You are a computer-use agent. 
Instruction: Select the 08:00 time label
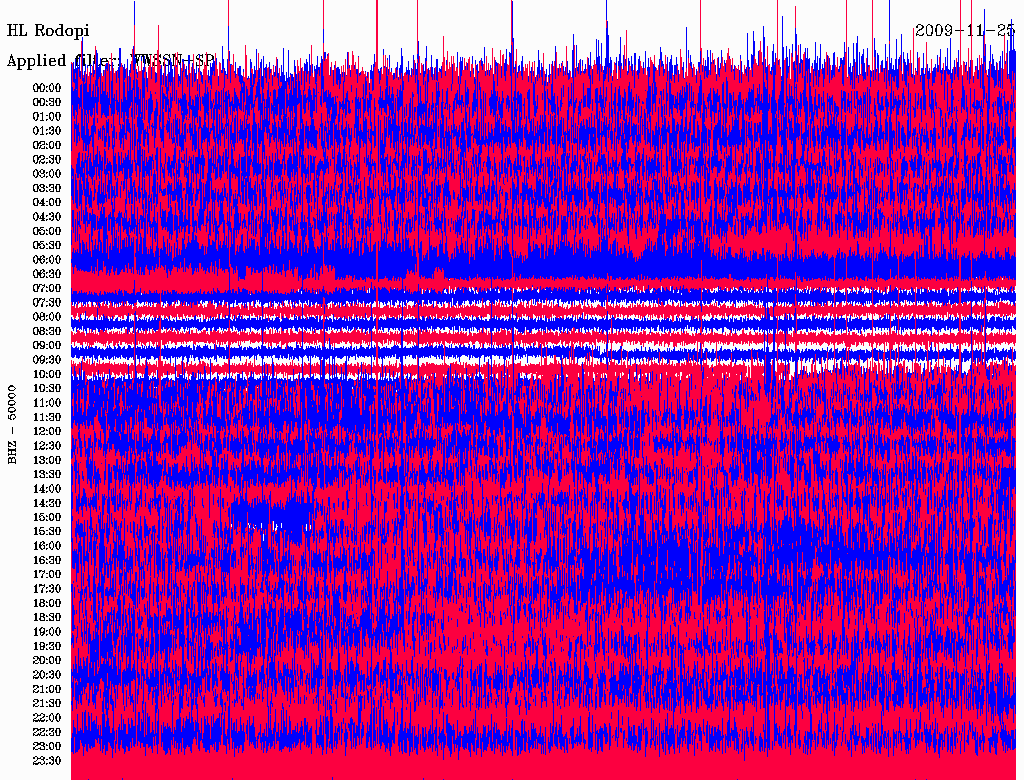(x=47, y=317)
